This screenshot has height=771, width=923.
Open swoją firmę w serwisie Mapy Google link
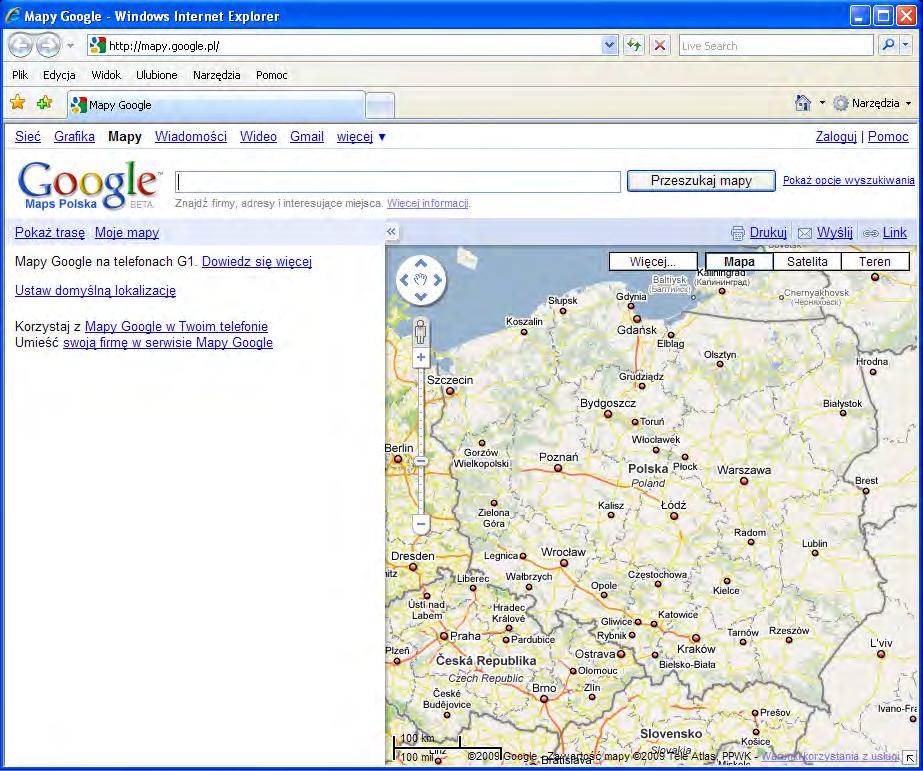tap(168, 342)
